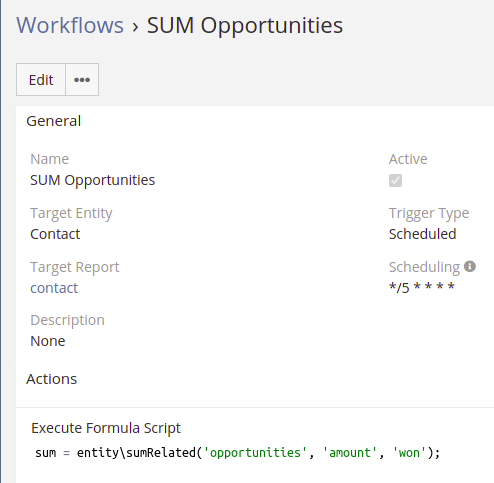Click the Execute Formula Script heading

[x=106, y=428]
